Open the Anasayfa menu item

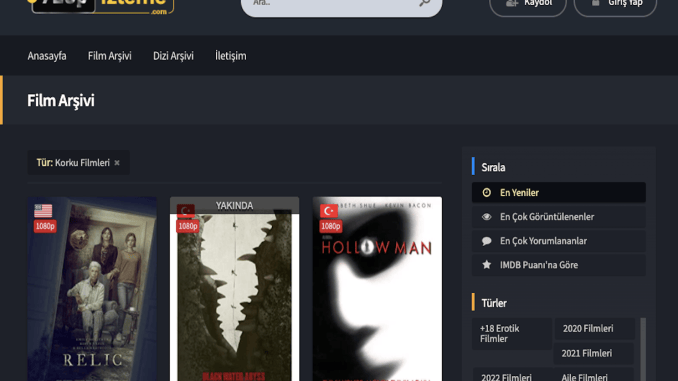click(47, 56)
